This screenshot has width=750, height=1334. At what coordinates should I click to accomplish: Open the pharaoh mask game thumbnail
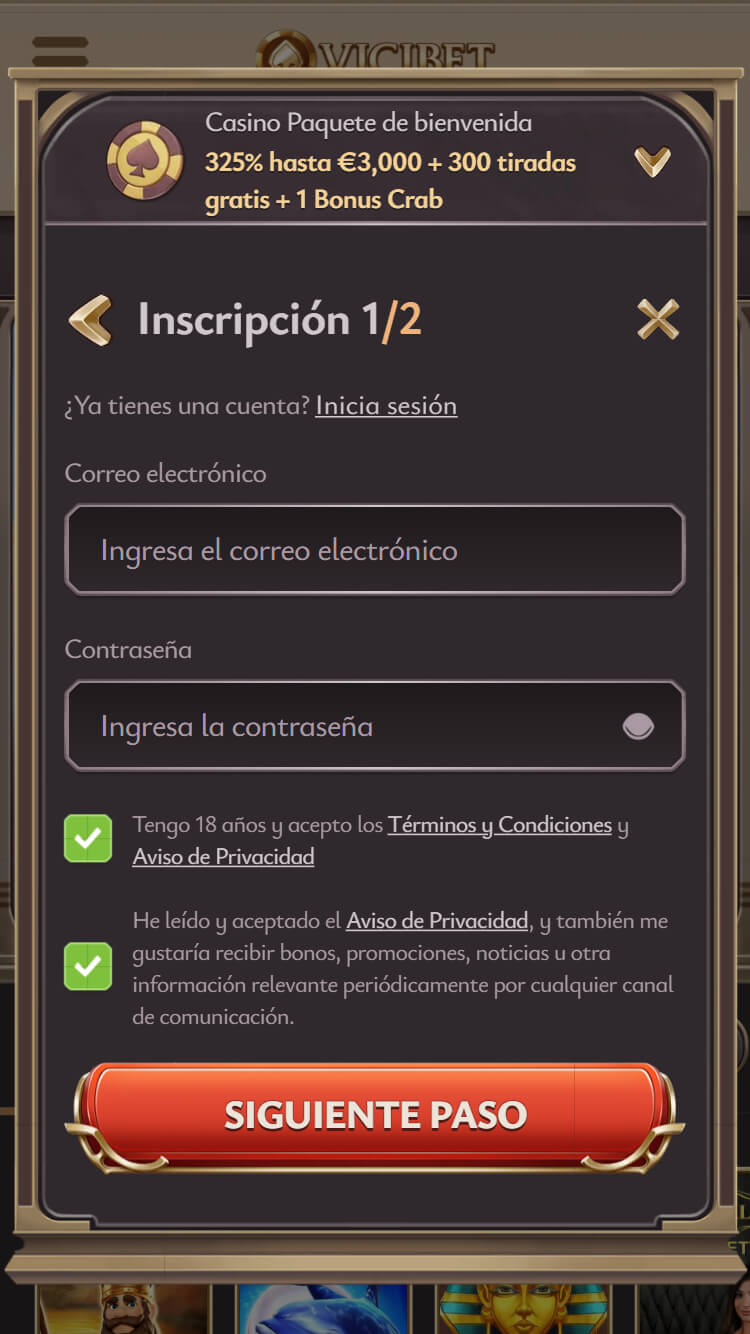tap(524, 1309)
